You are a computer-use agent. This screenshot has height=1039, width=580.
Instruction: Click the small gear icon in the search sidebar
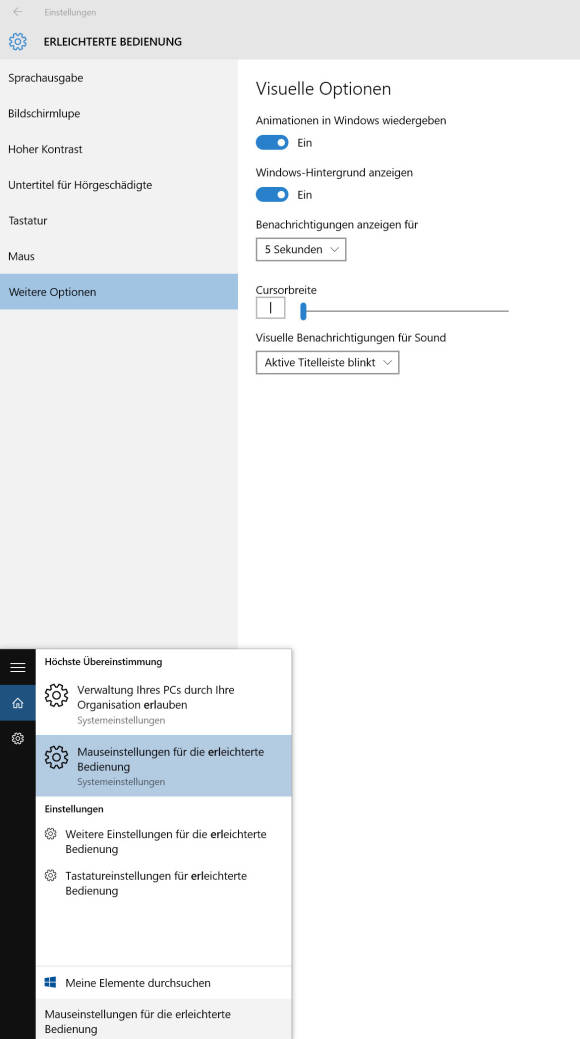coord(18,738)
